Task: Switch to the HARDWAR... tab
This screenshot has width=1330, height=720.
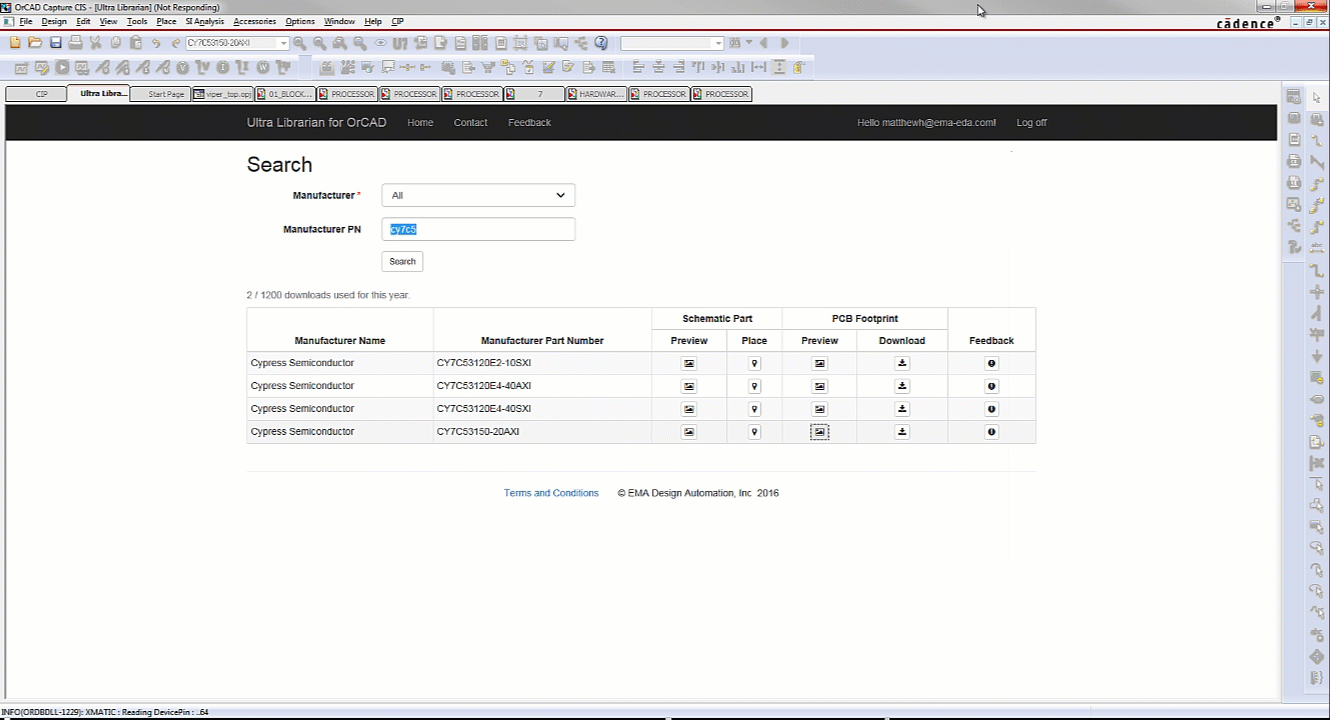Action: (x=597, y=94)
